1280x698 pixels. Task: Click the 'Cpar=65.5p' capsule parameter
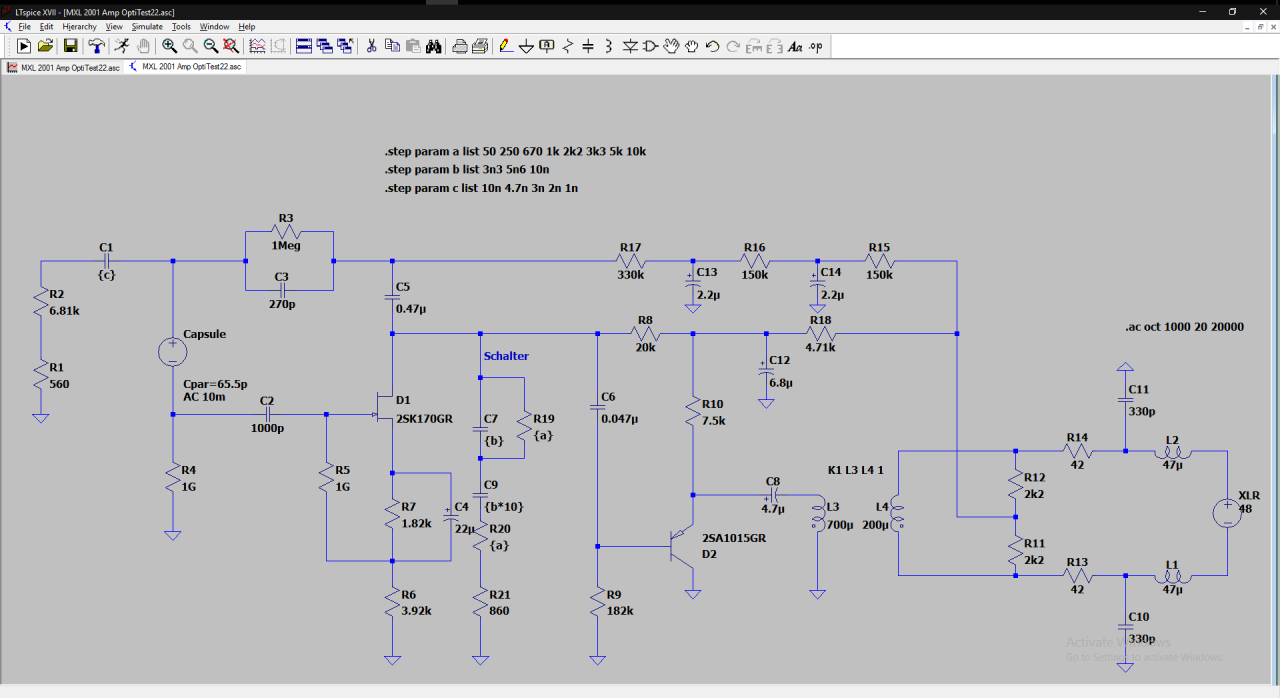215,383
